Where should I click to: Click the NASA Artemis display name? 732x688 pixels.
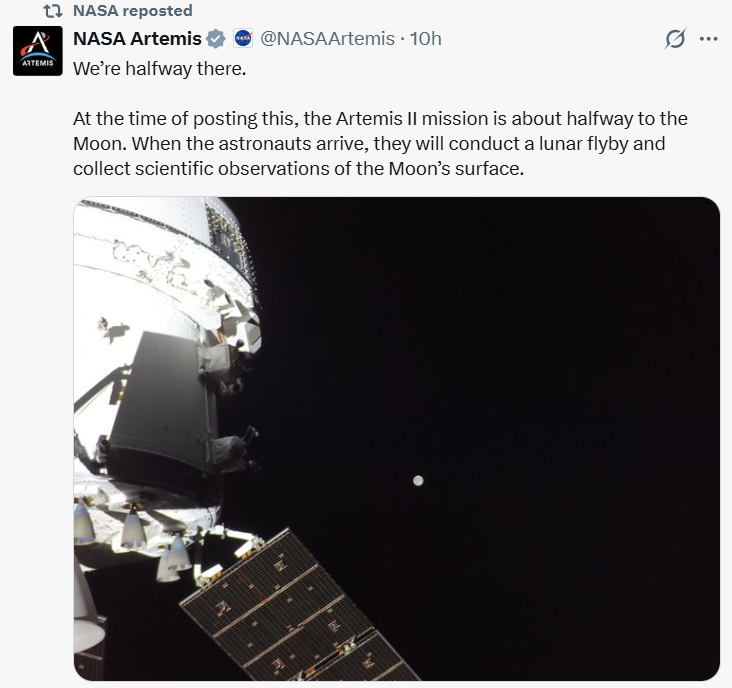(138, 39)
